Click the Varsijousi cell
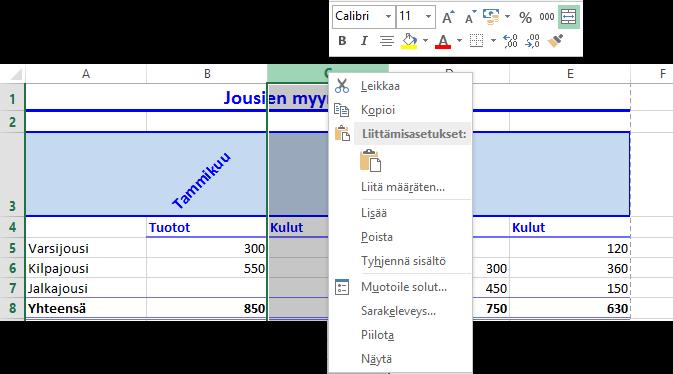 pyautogui.click(x=86, y=248)
